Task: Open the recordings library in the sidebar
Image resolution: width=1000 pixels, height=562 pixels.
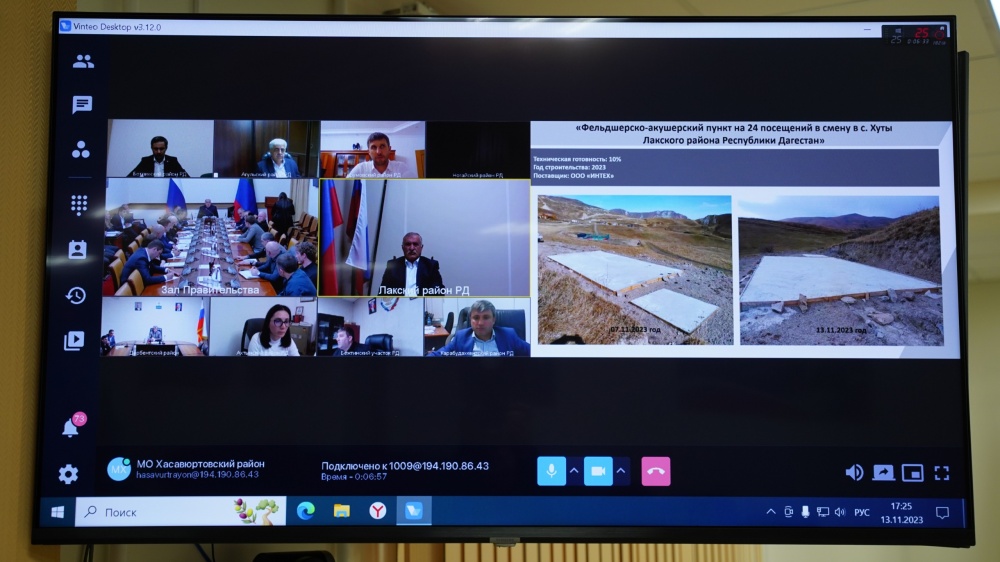Action: (74, 341)
